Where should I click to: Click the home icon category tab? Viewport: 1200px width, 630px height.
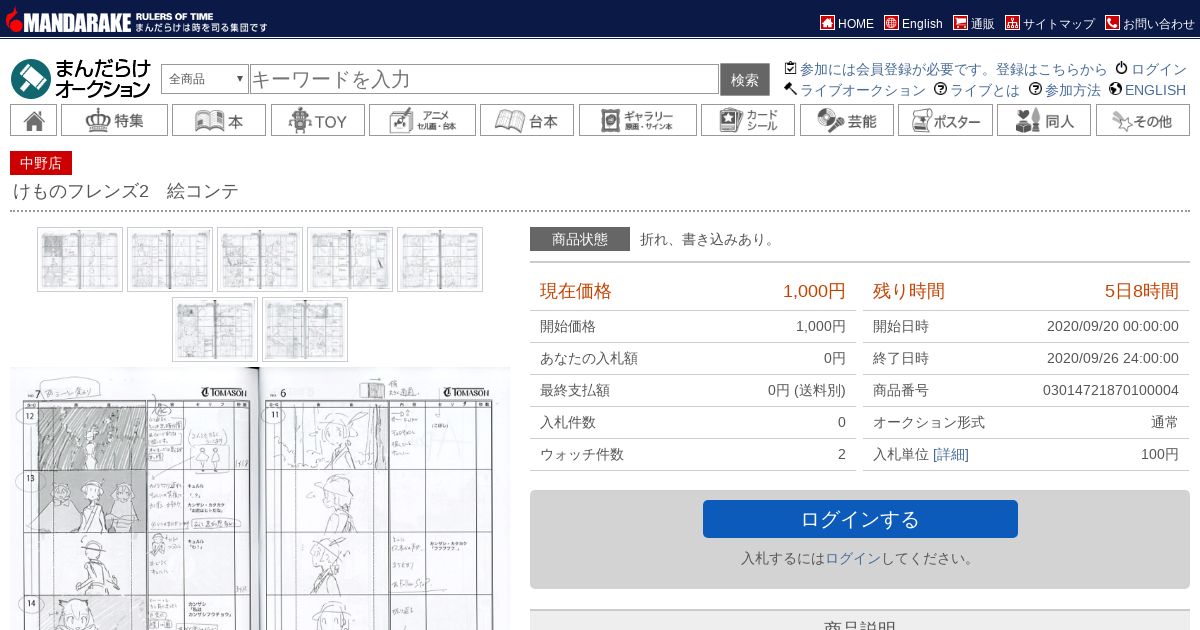click(33, 120)
